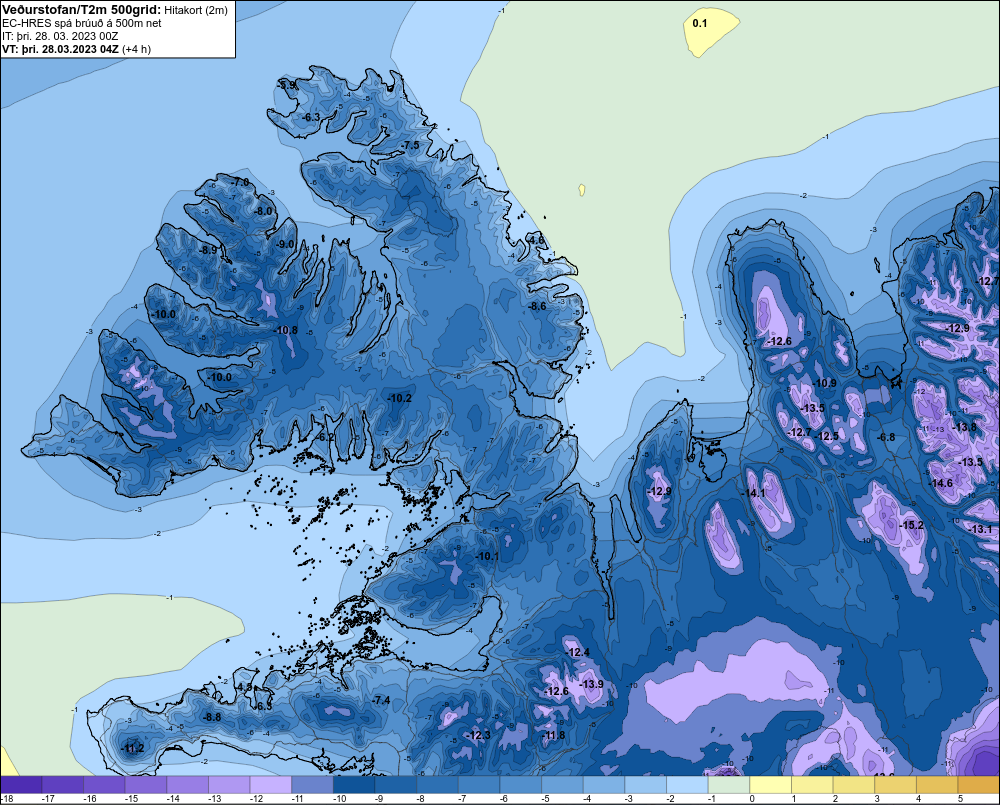
Task: Click the -14.6 temperature label
Action: [941, 484]
